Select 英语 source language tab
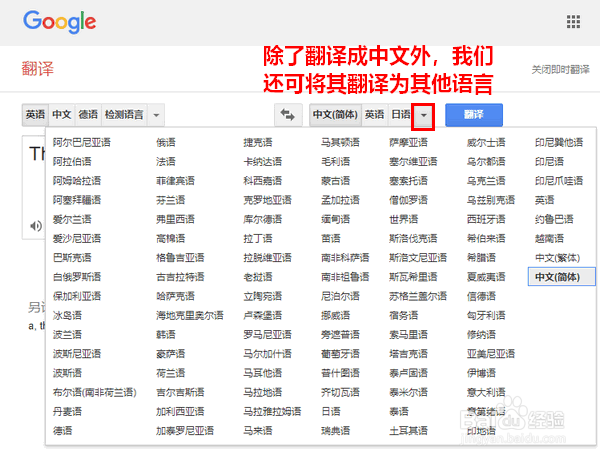The height and width of the screenshot is (460, 600). click(35, 115)
